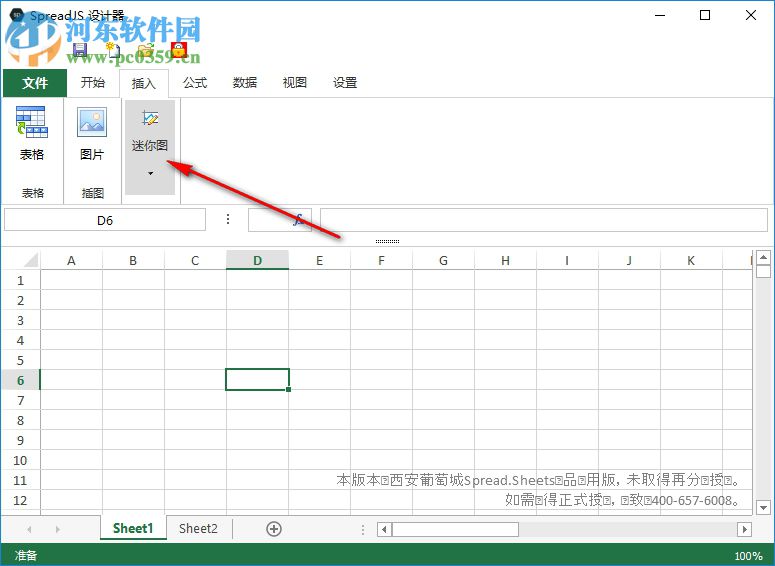The height and width of the screenshot is (566, 775).
Task: Click the horizontal scrollbar right arrow
Action: pyautogui.click(x=744, y=529)
